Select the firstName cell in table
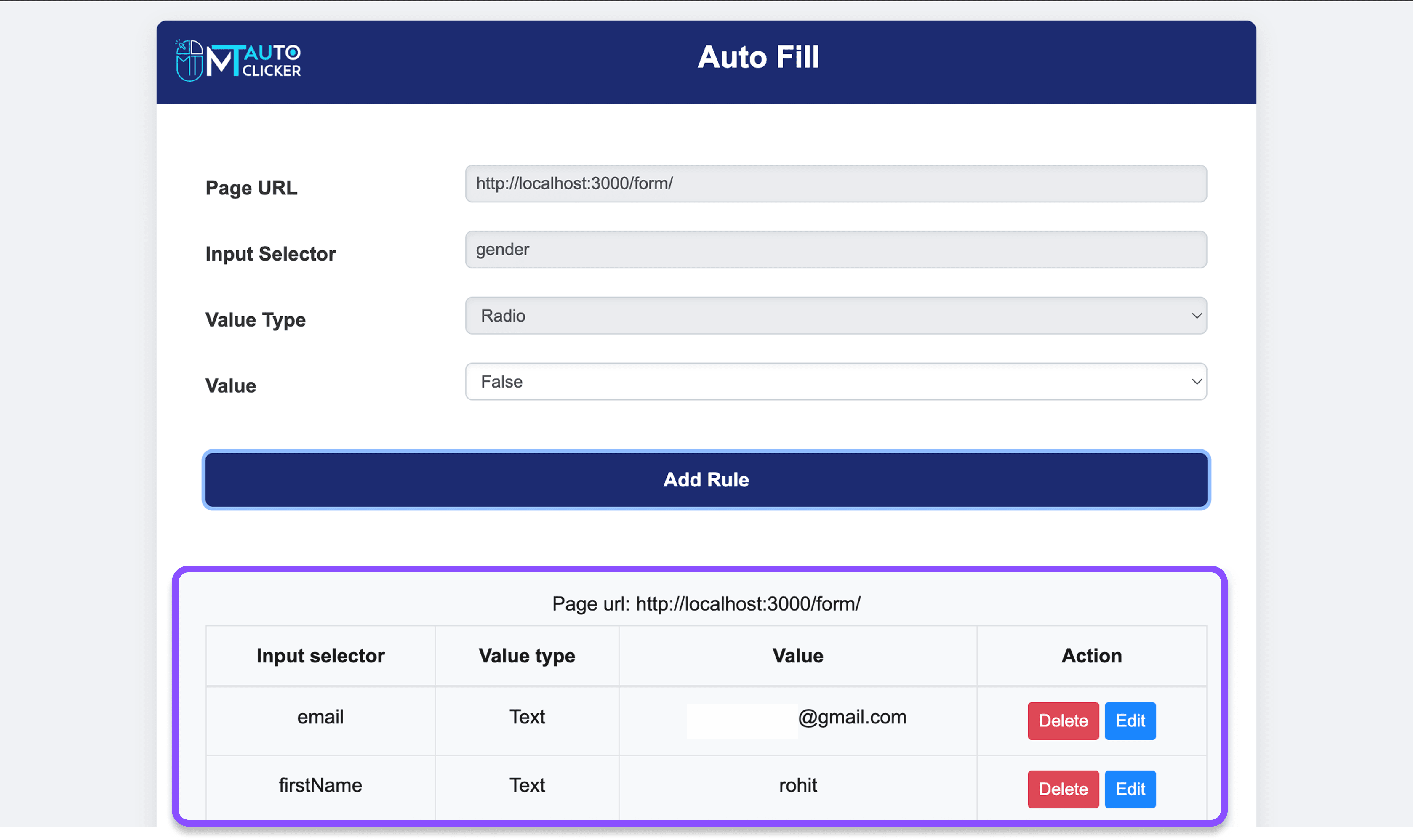The width and height of the screenshot is (1413, 840). [x=320, y=786]
